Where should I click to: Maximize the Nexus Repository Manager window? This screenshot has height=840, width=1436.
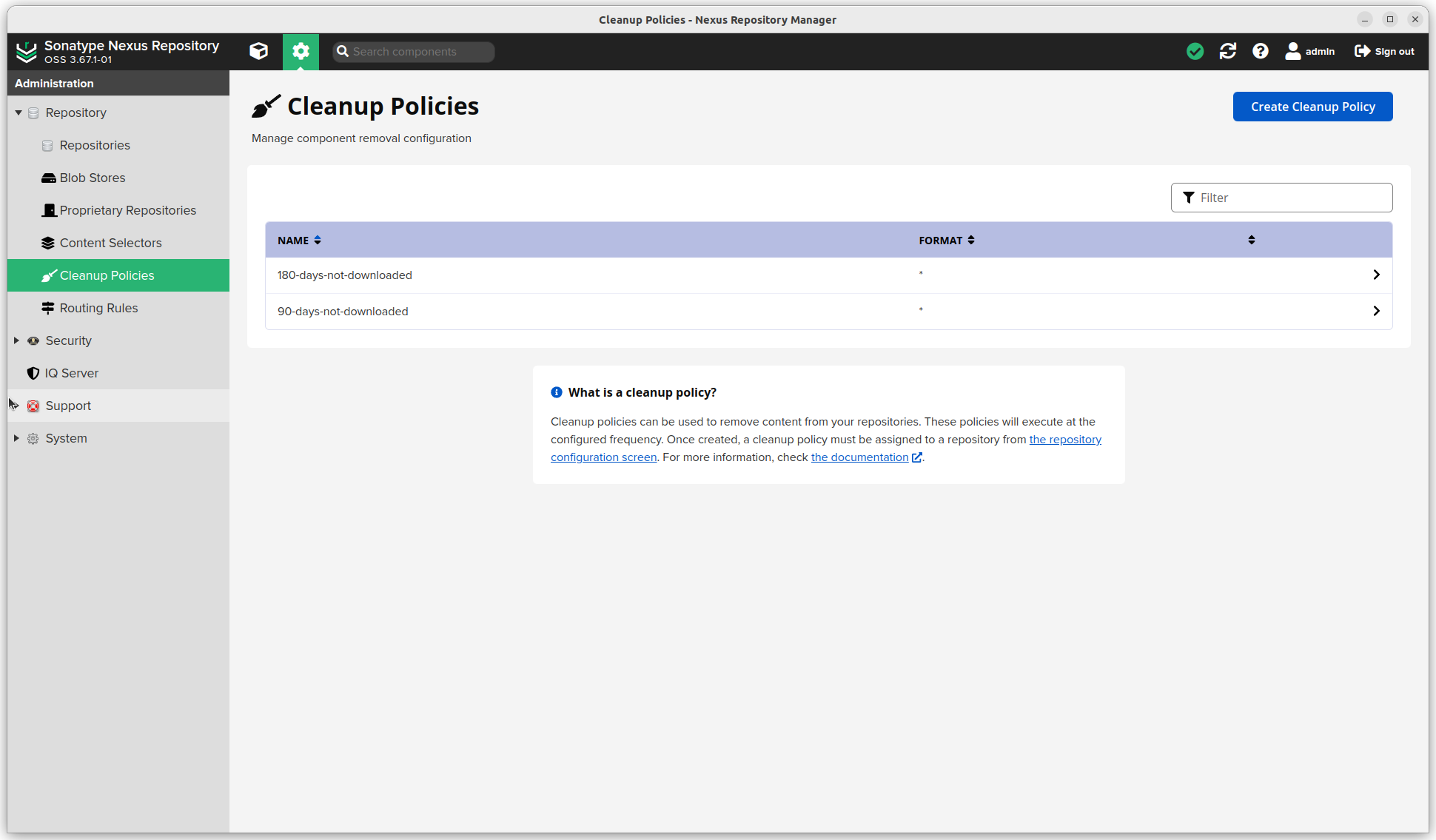pyautogui.click(x=1390, y=19)
